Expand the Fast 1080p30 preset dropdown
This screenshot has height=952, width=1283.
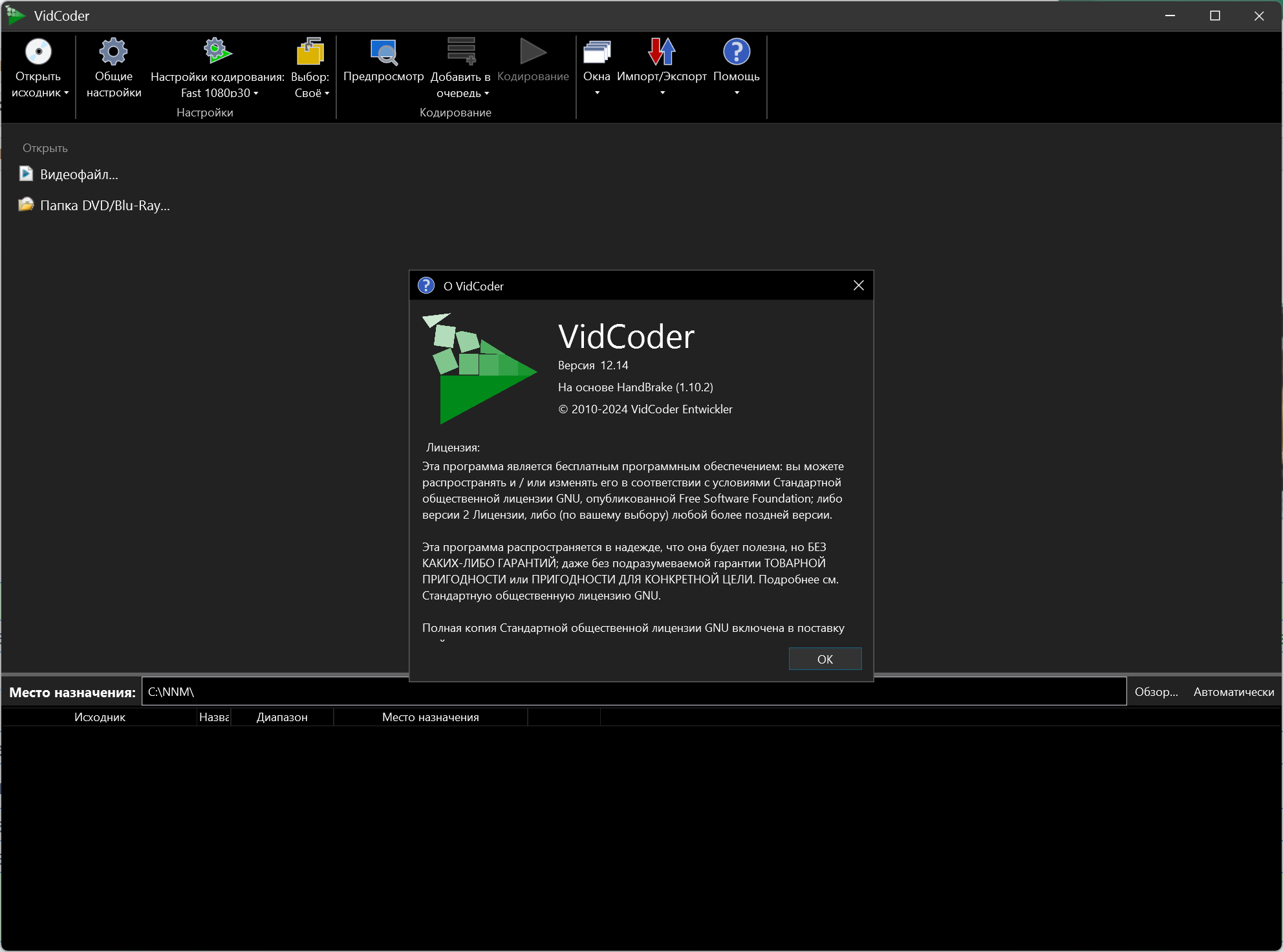(256, 93)
